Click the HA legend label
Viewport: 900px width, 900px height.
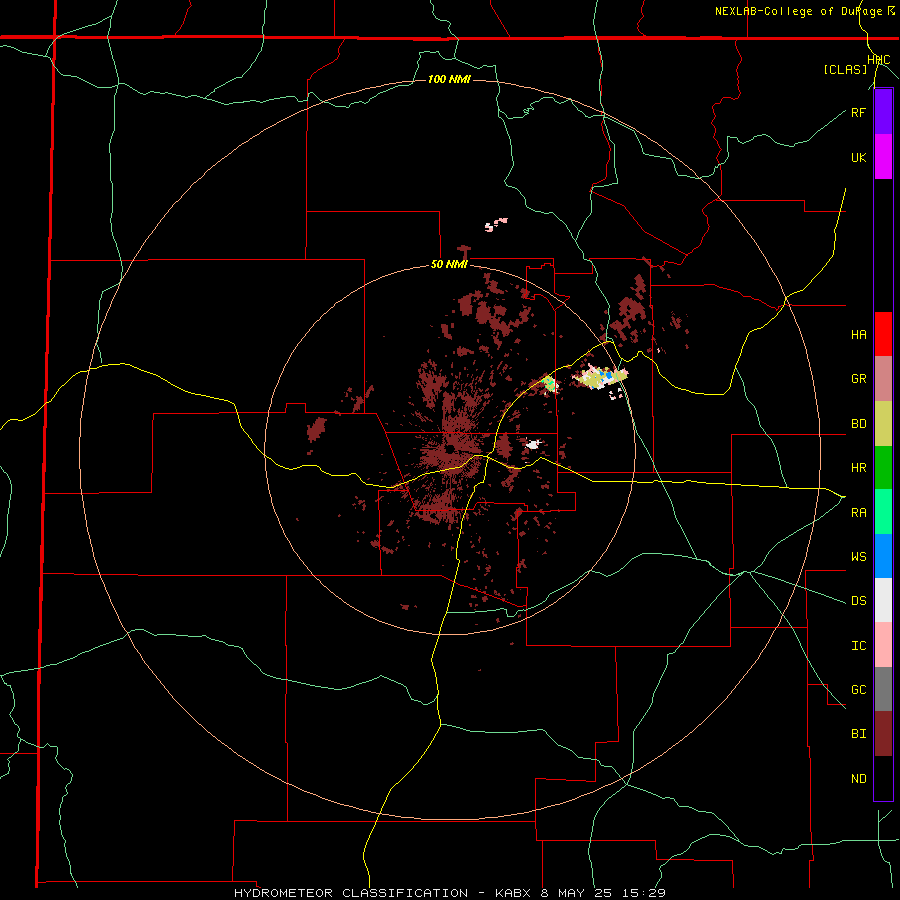click(858, 335)
